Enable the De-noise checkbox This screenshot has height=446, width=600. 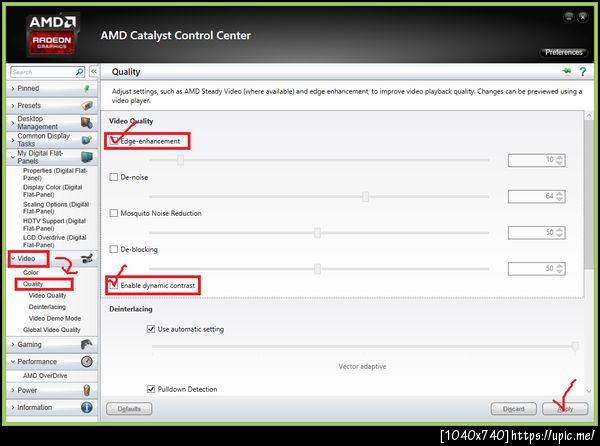(x=114, y=177)
